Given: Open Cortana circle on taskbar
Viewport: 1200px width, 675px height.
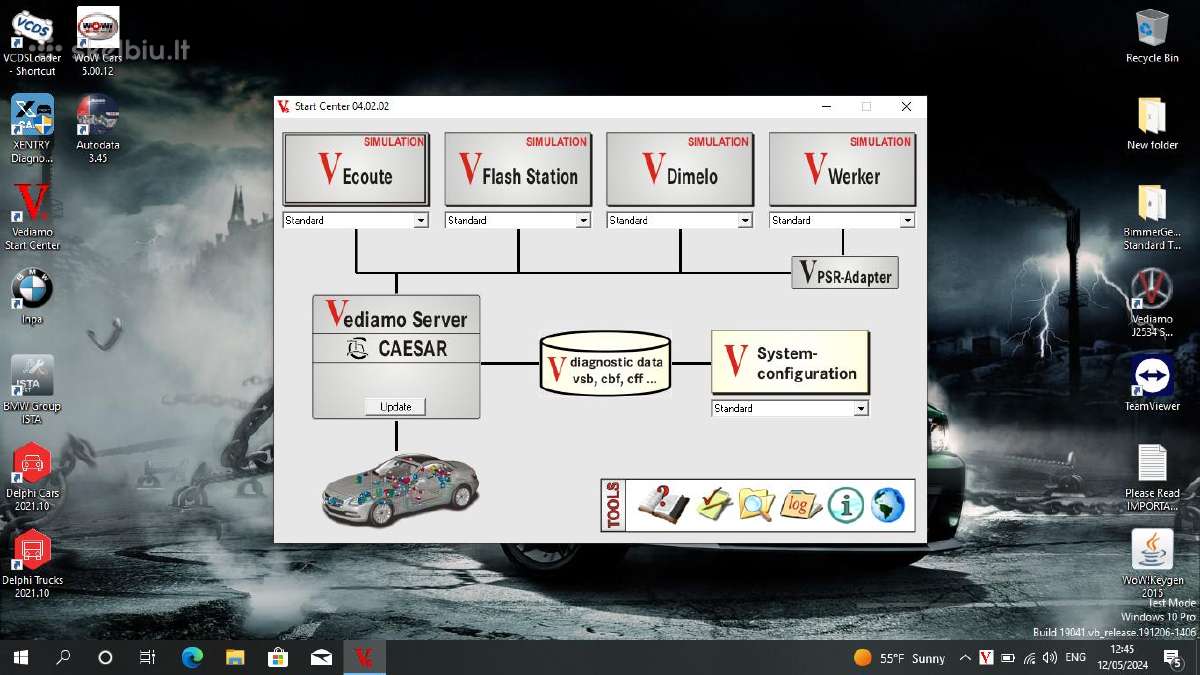Looking at the screenshot, I should (x=105, y=657).
